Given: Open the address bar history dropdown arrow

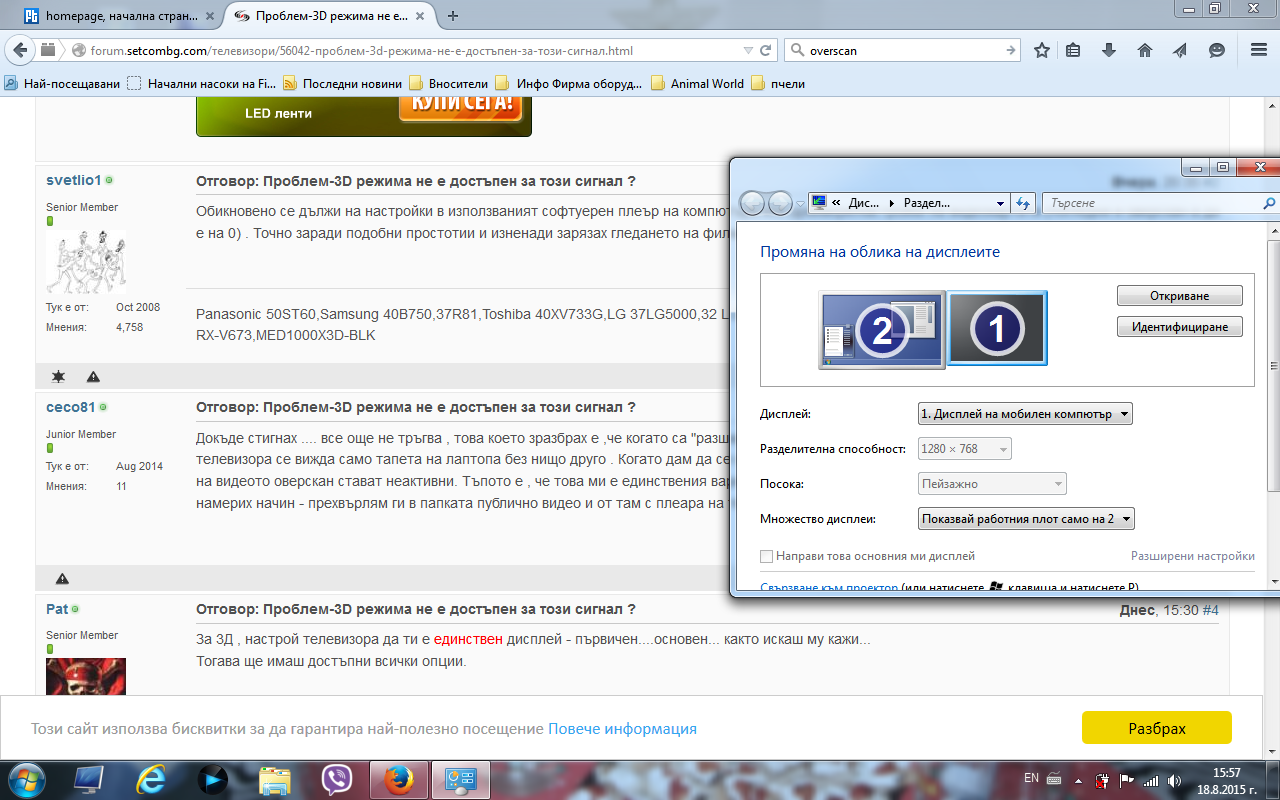Looking at the screenshot, I should (748, 51).
